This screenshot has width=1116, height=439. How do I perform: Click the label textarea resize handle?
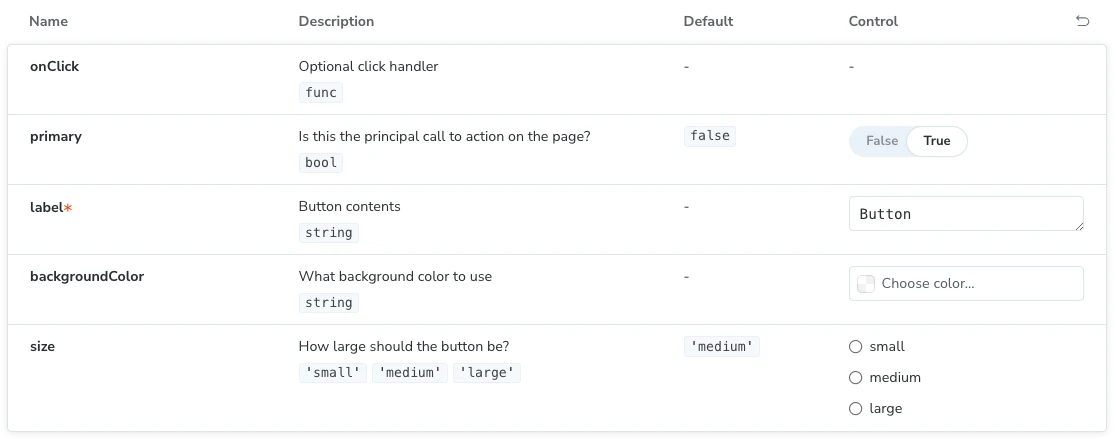point(1079,226)
